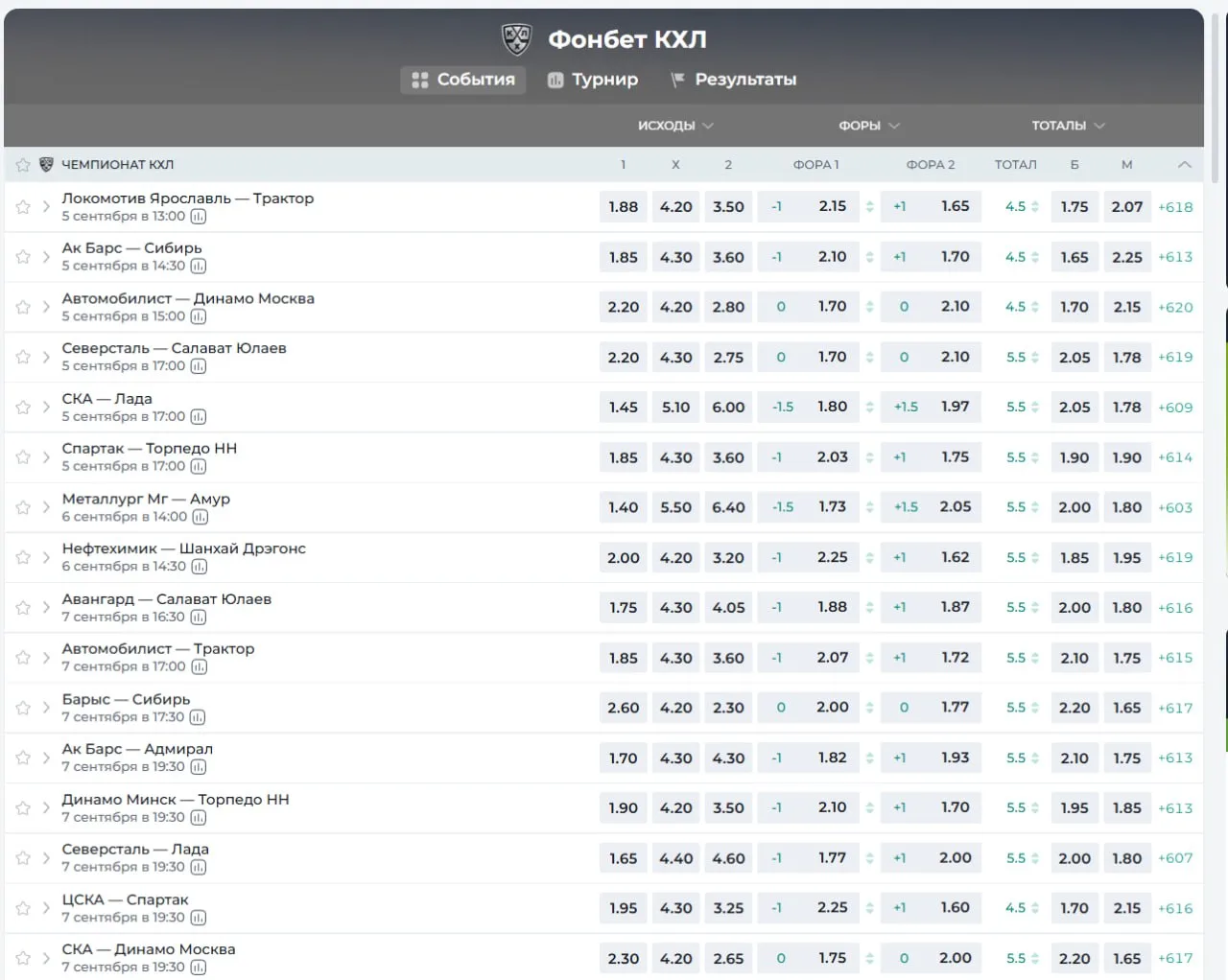Viewport: 1228px width, 980px height.
Task: Click the shield icon next to Чемпионат КХЛ
Action: pyautogui.click(x=46, y=165)
